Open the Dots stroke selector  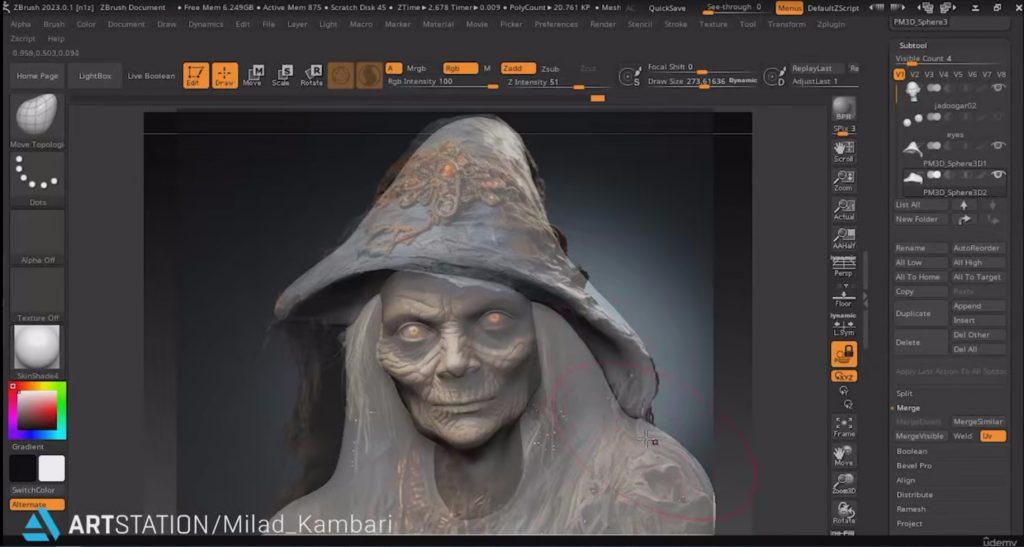[37, 175]
